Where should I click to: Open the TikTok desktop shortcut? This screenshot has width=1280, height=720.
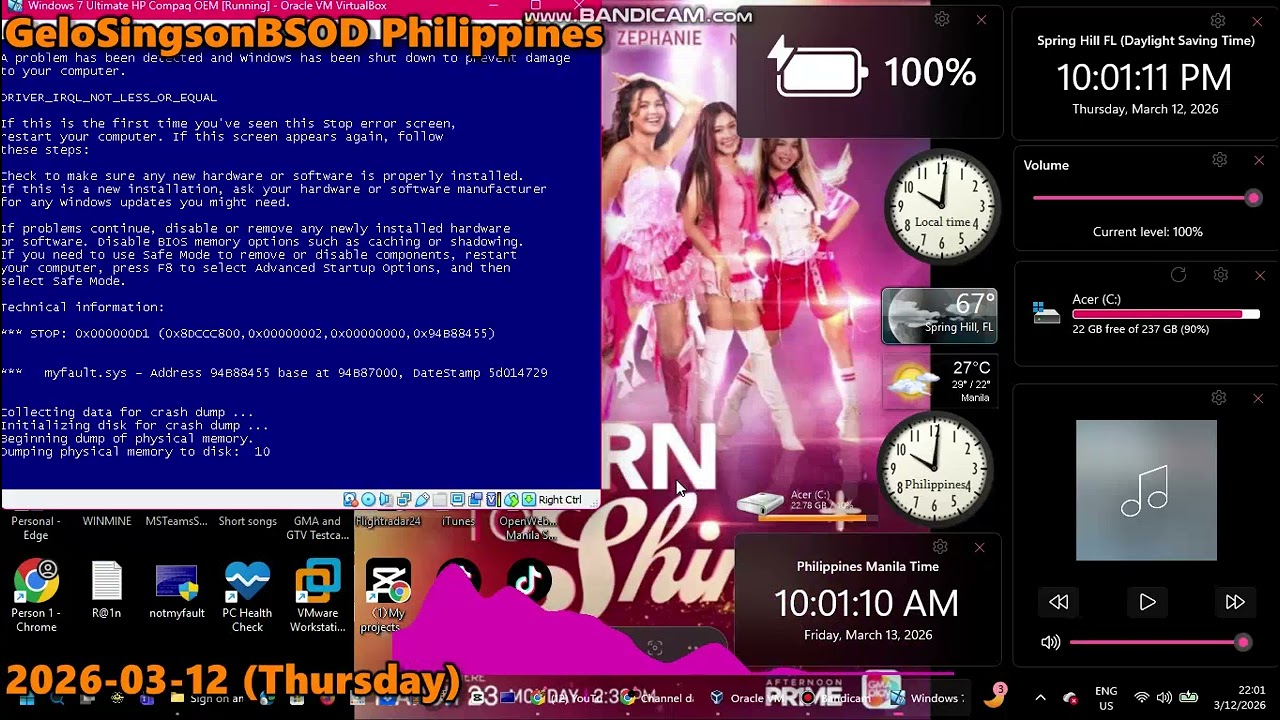(529, 580)
